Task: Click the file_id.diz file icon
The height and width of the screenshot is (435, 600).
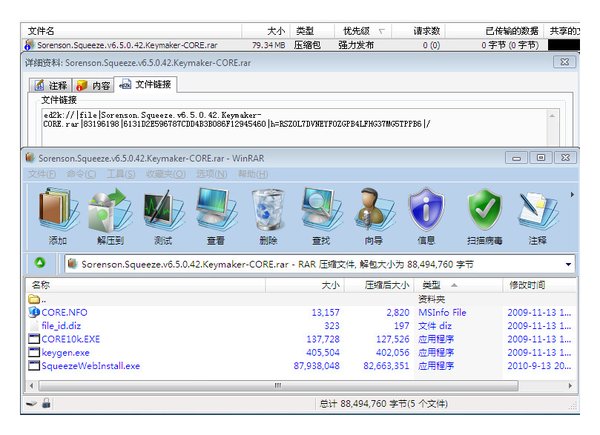Action: point(35,326)
